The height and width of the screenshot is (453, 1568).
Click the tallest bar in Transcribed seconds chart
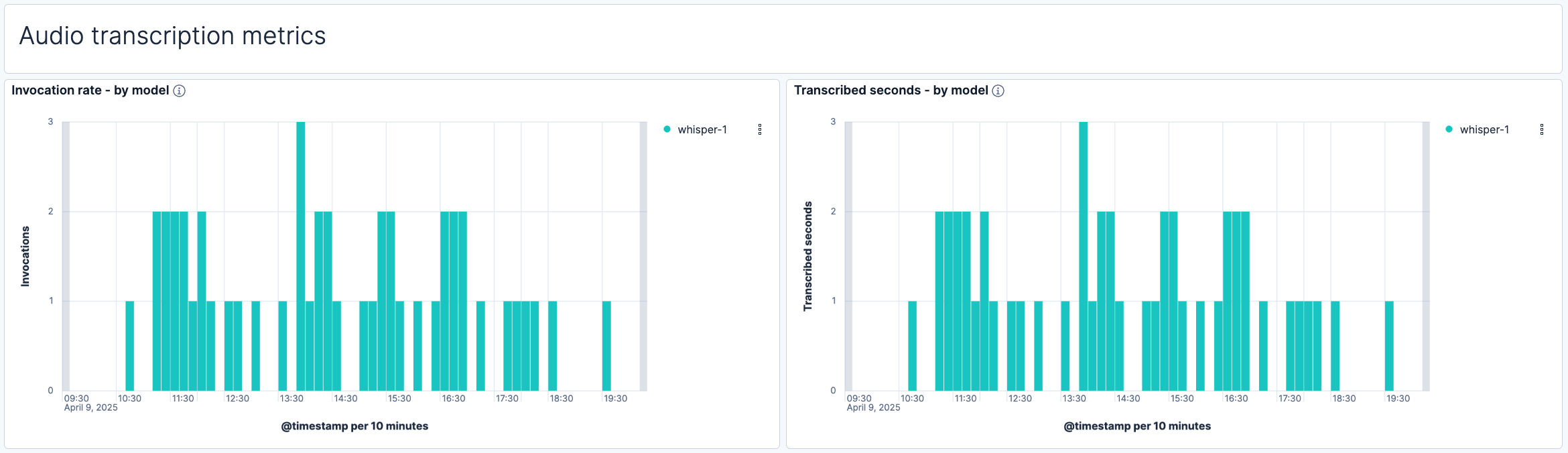click(1083, 255)
